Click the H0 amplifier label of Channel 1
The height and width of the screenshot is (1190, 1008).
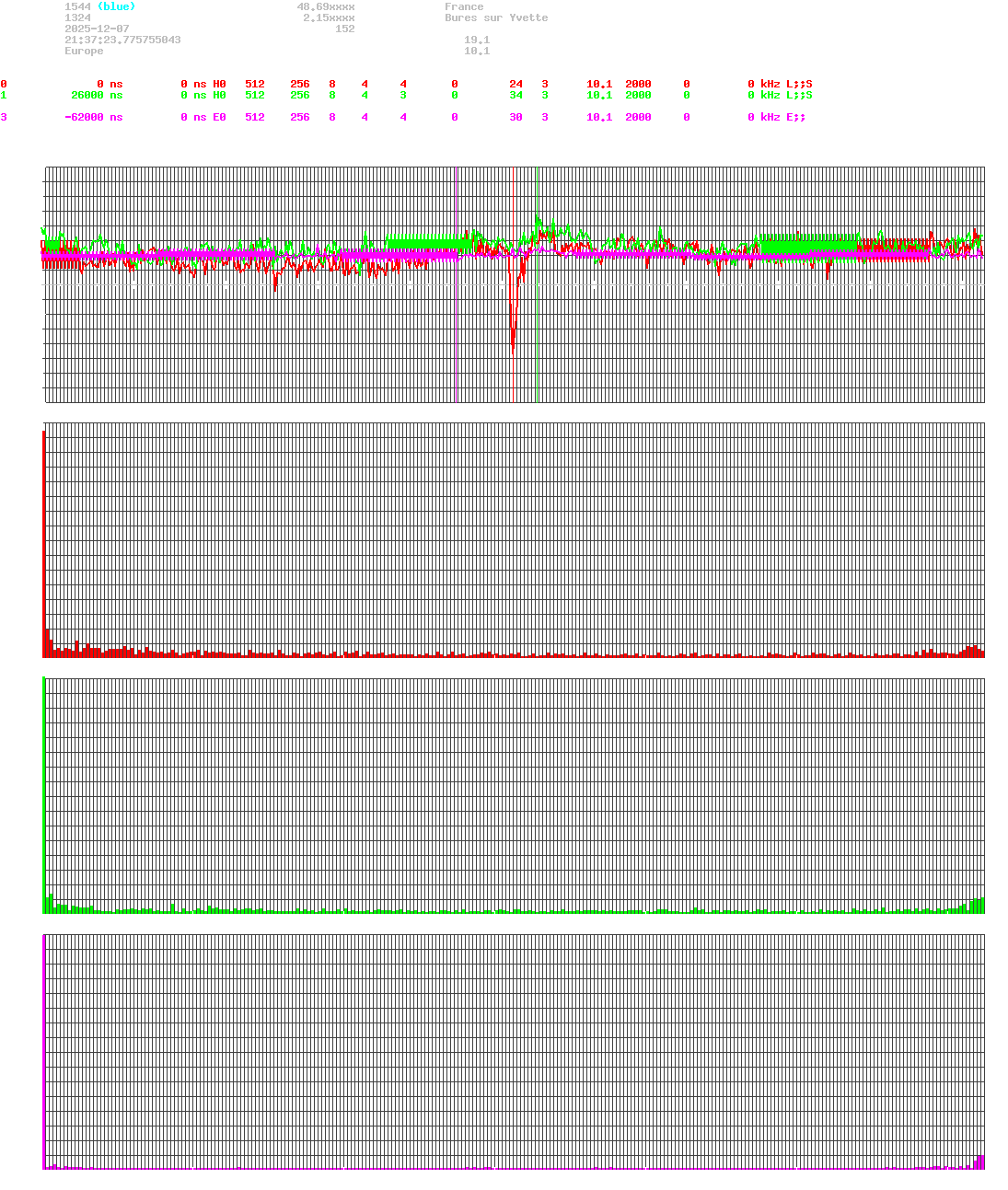[219, 95]
